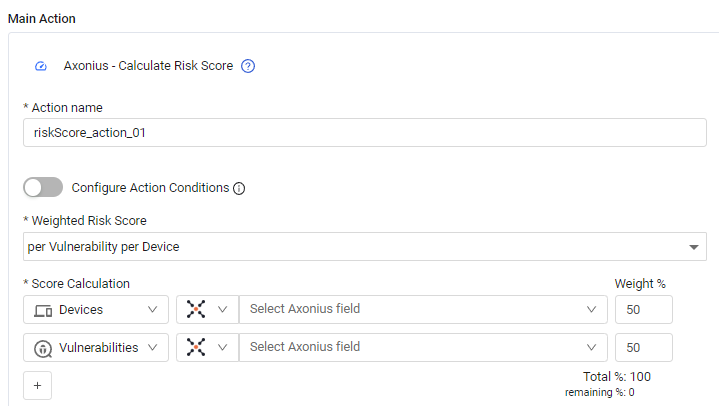Click adapter icon in the Devices row
This screenshot has height=406, width=719.
196,310
